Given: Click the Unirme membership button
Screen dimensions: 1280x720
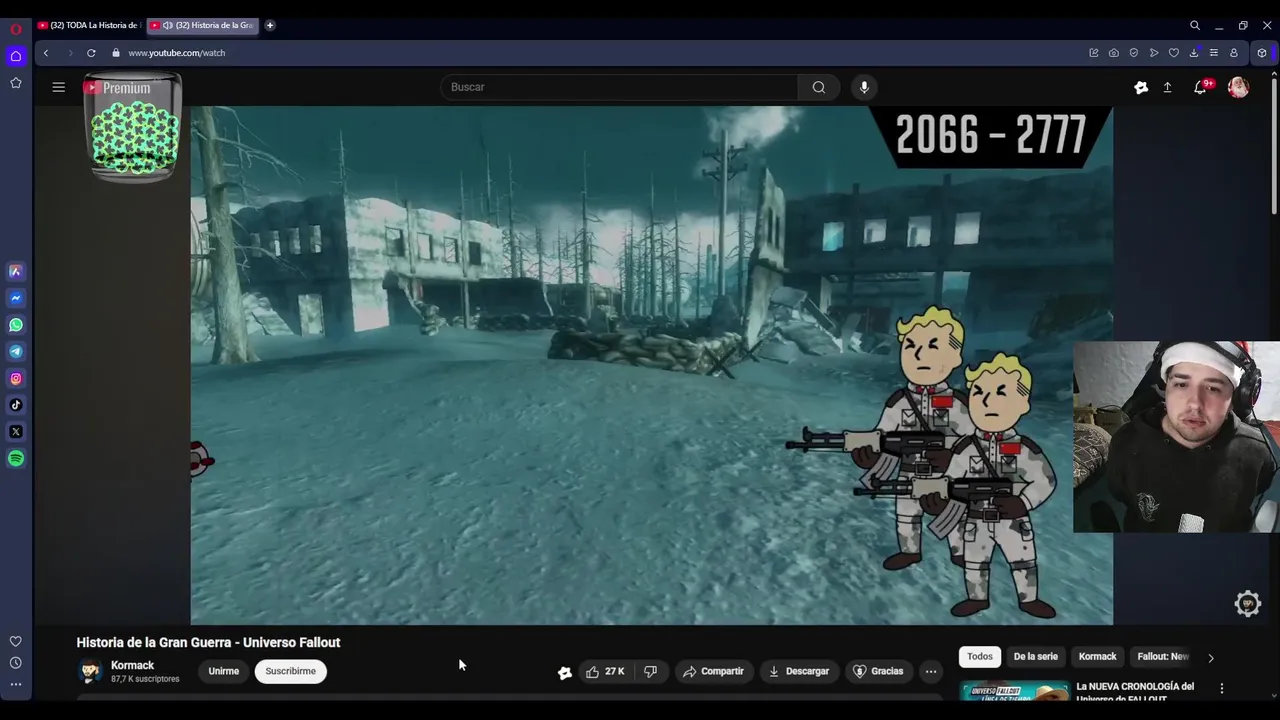Looking at the screenshot, I should coord(224,671).
